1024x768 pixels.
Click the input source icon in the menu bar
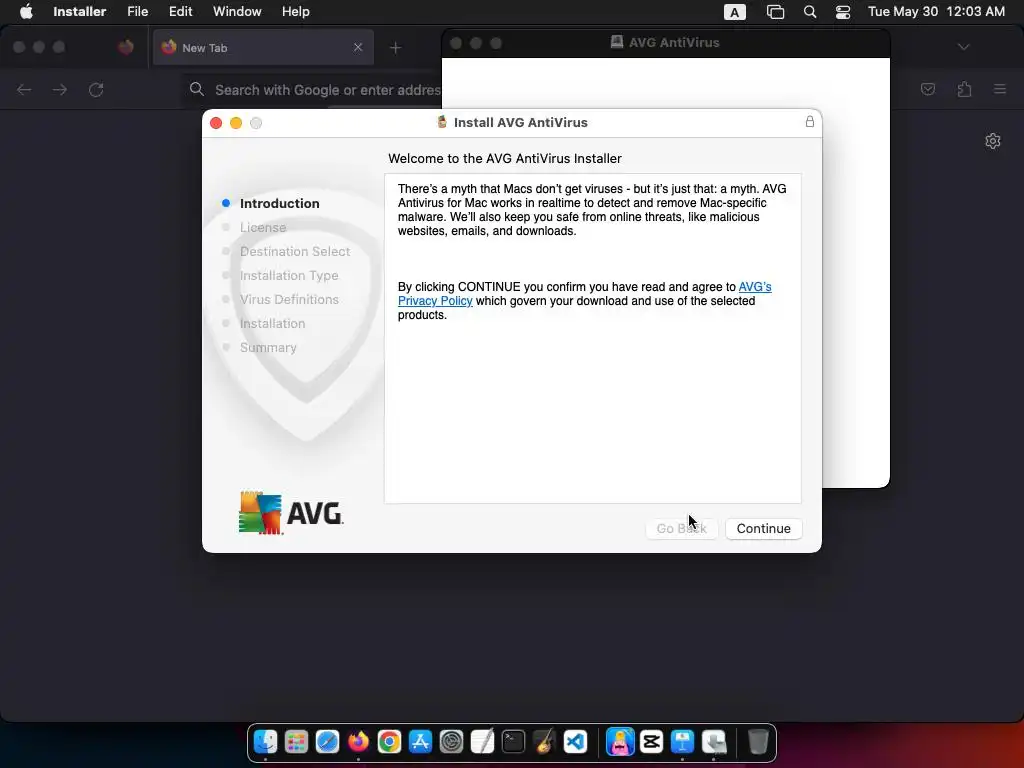click(735, 12)
